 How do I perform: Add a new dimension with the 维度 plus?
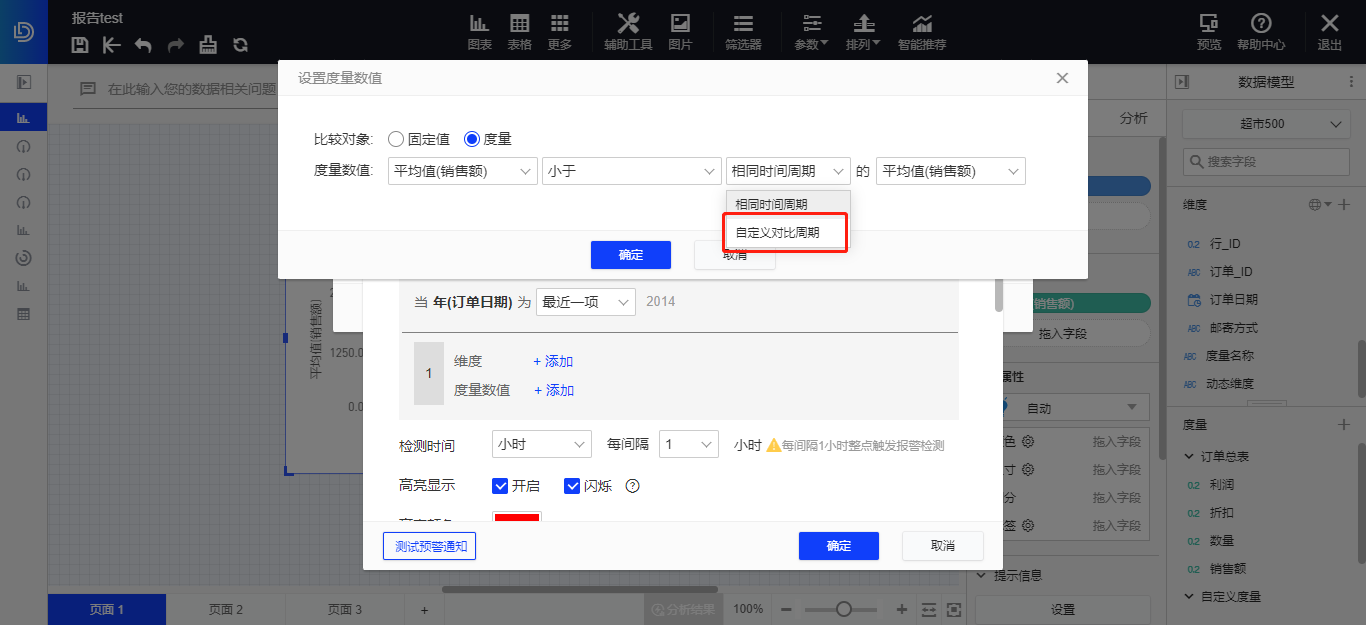(x=1344, y=204)
